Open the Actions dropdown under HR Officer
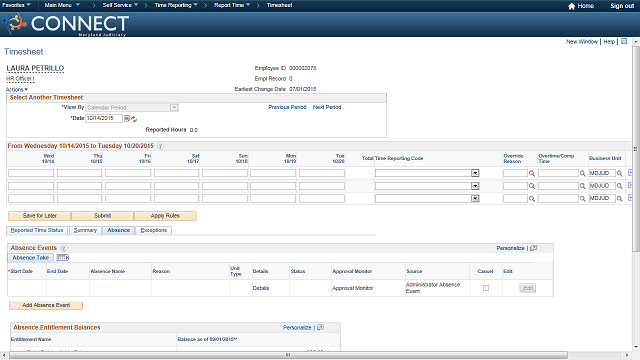 pyautogui.click(x=17, y=89)
